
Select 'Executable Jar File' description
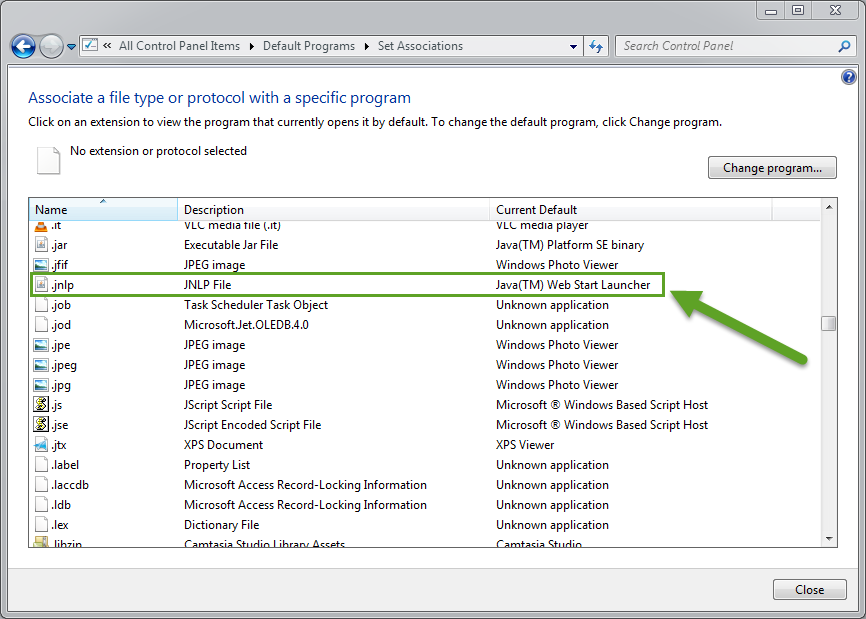tap(231, 245)
